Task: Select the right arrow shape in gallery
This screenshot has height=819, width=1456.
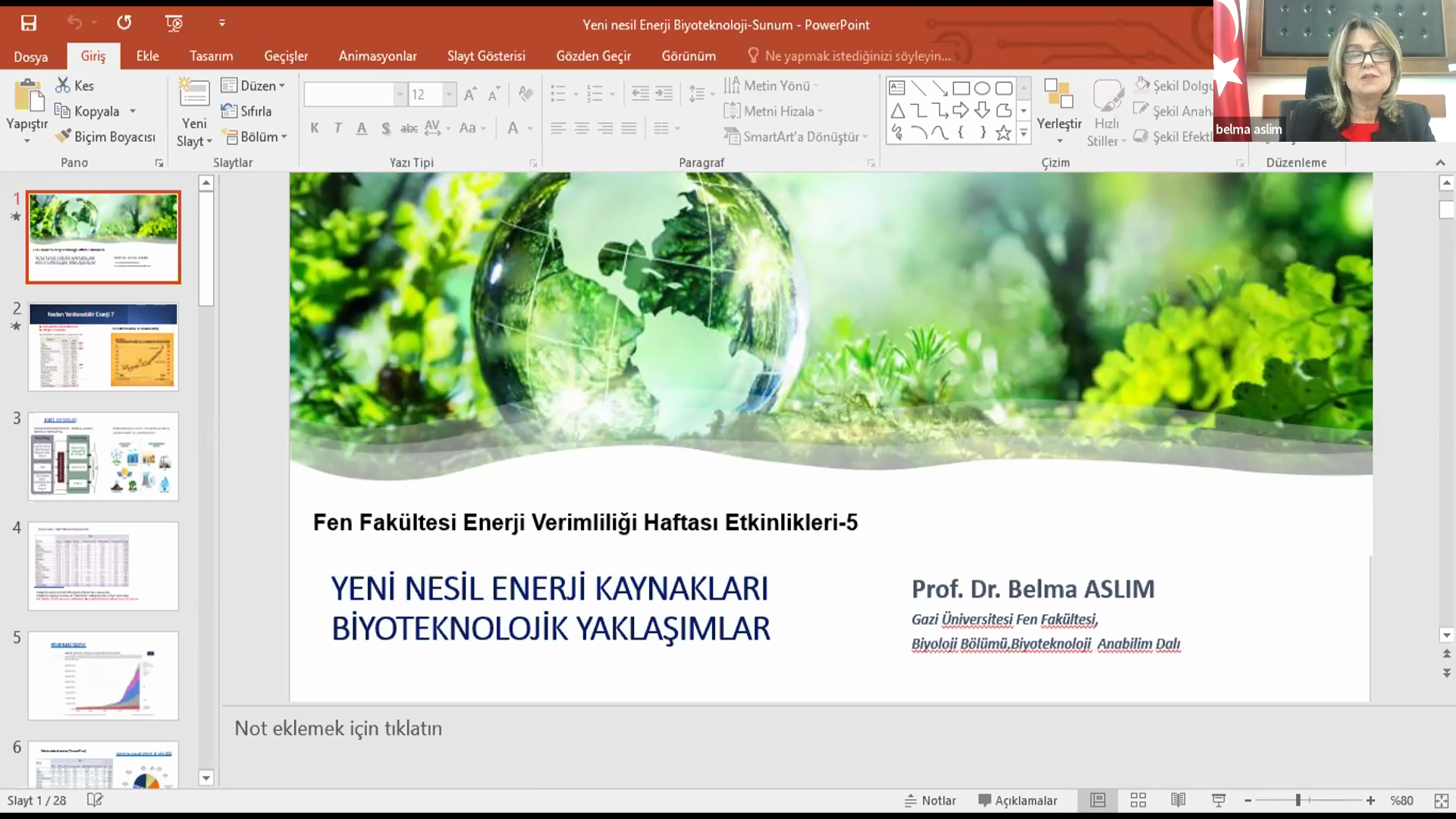Action: click(x=961, y=111)
